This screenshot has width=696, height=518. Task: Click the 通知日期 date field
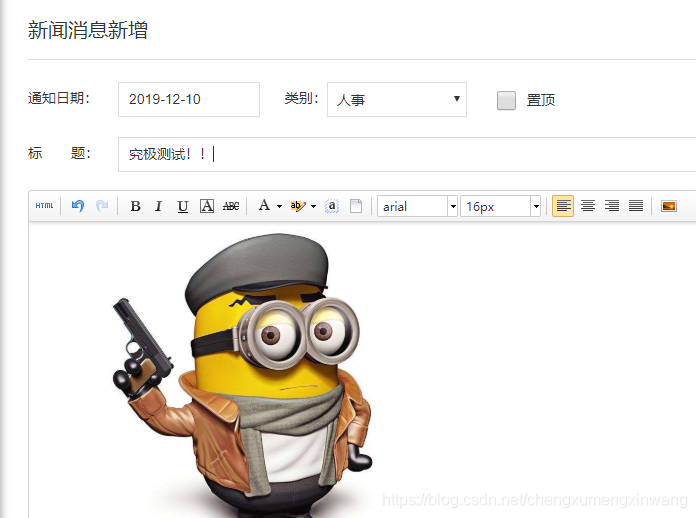[x=189, y=99]
